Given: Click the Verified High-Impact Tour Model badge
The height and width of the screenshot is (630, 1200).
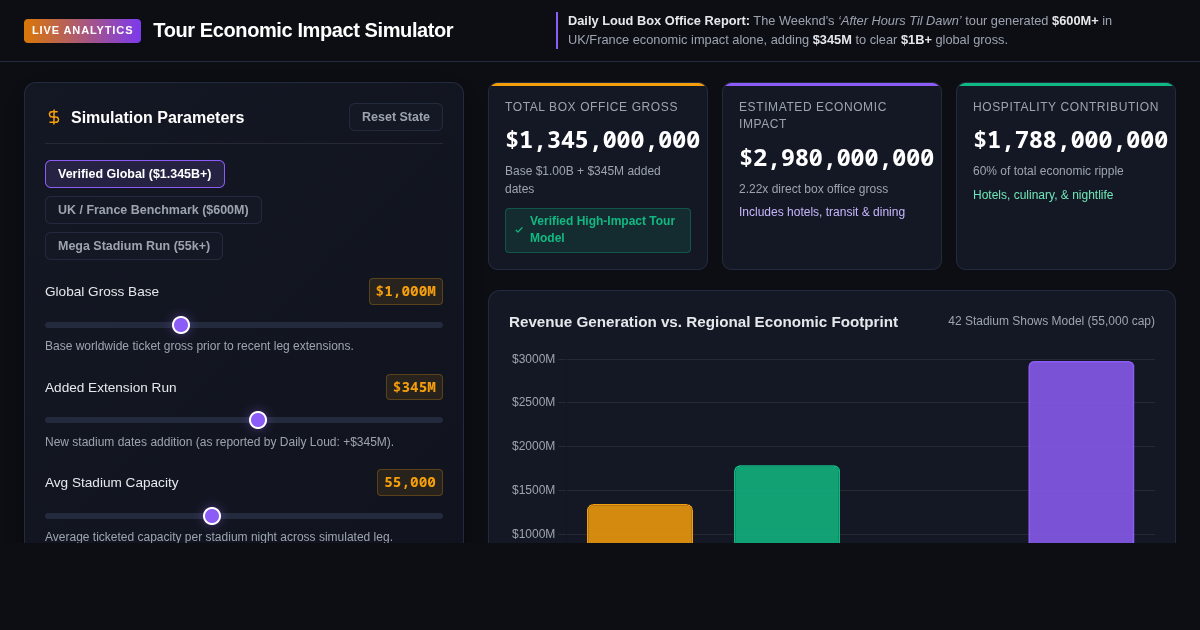Looking at the screenshot, I should [x=598, y=230].
